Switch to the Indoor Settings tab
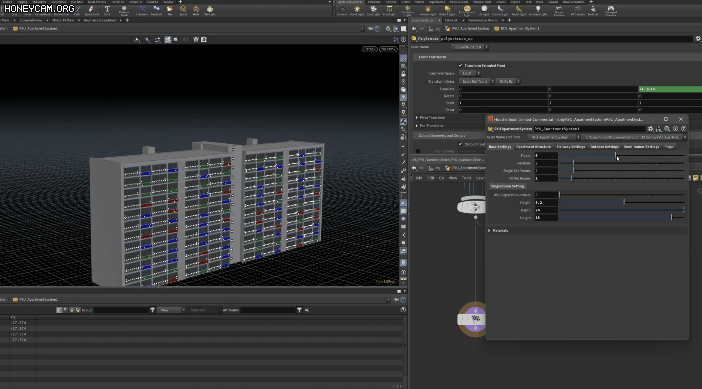Screen dimensions: 702x389 tap(642, 147)
